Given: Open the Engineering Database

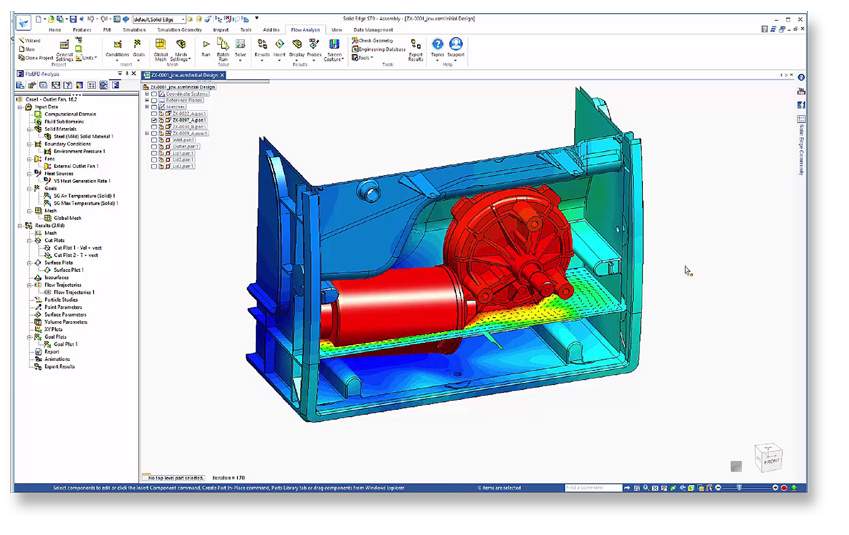Looking at the screenshot, I should (378, 49).
